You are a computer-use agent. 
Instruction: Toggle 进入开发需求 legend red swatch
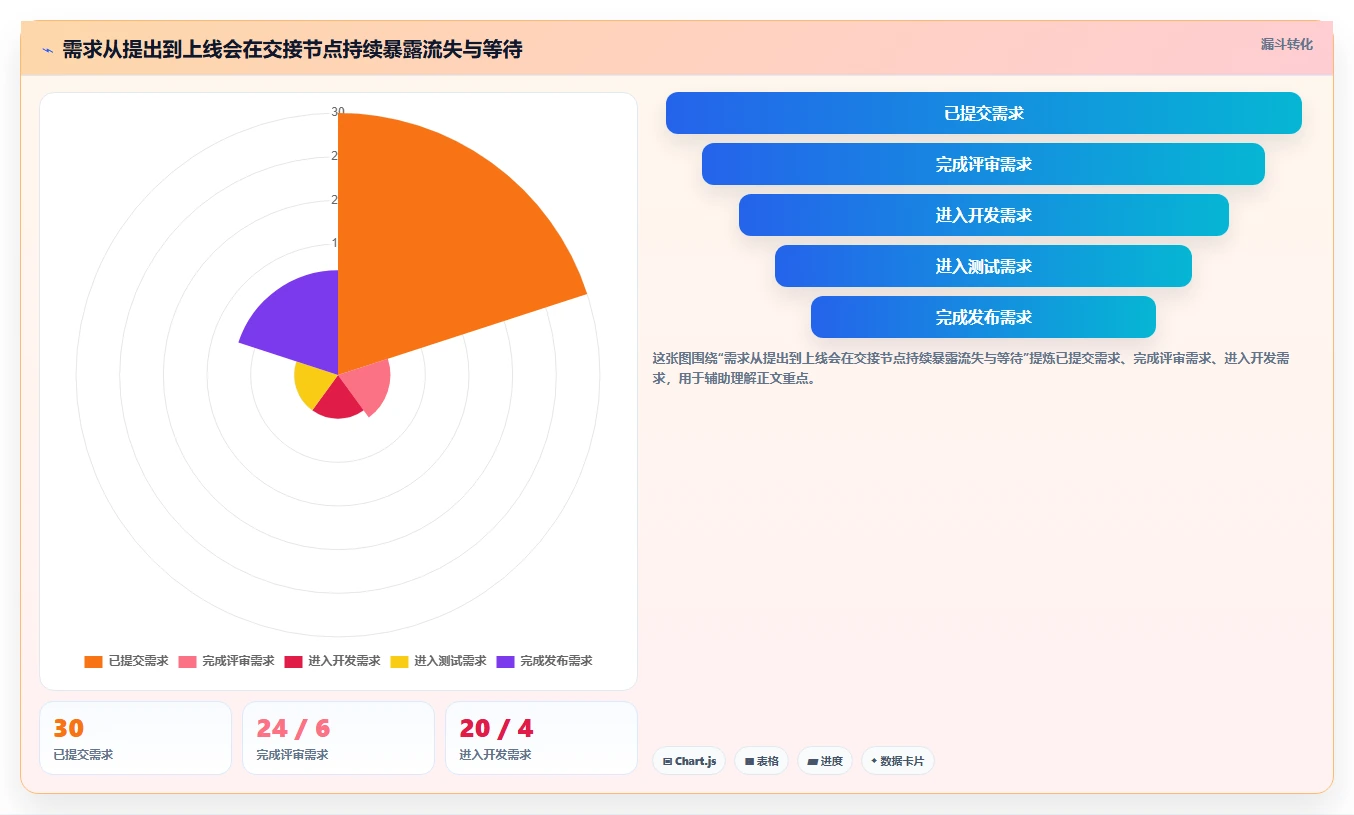tap(293, 661)
